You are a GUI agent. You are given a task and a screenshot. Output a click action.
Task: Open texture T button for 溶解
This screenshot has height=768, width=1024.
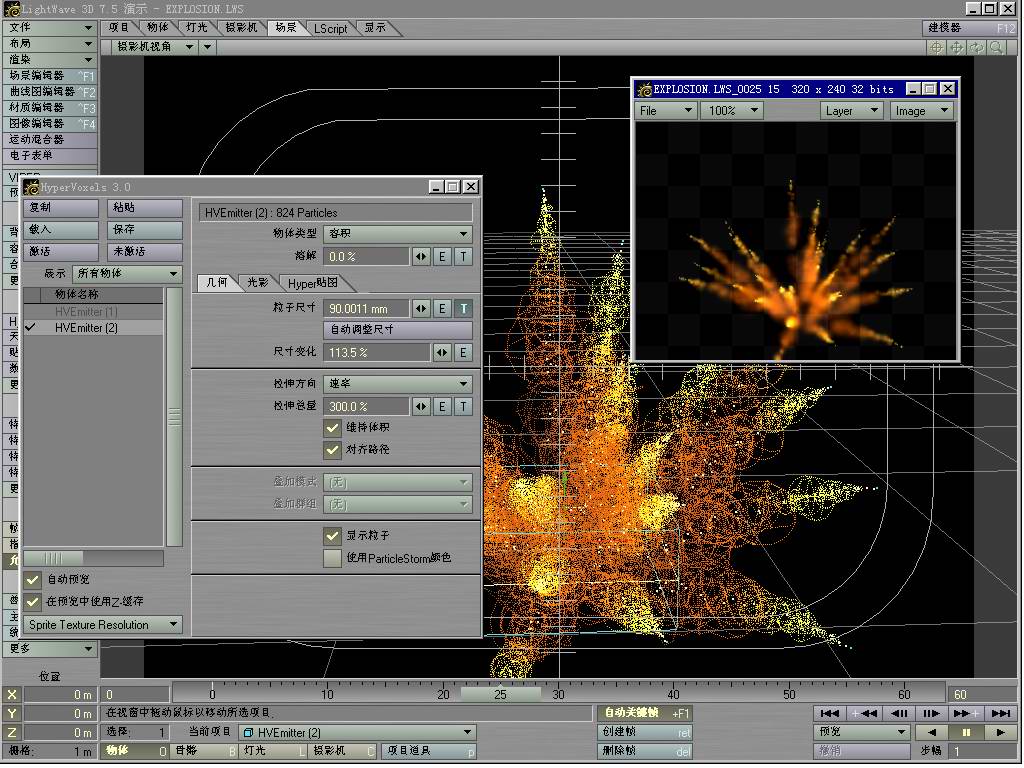point(463,257)
